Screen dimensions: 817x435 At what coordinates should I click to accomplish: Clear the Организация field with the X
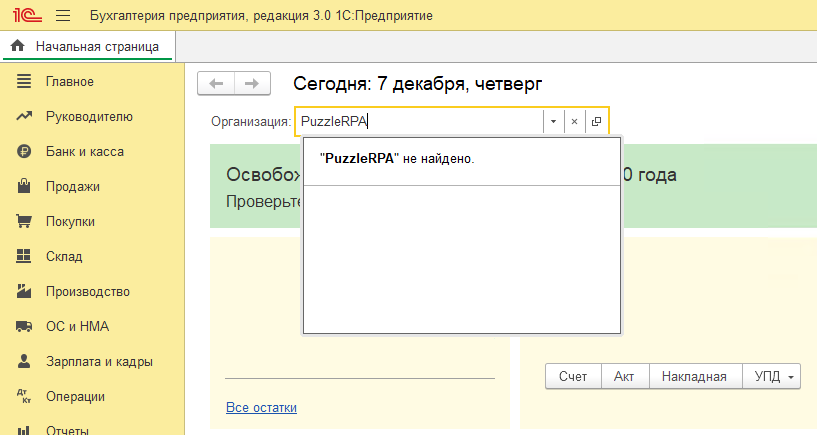(x=574, y=121)
